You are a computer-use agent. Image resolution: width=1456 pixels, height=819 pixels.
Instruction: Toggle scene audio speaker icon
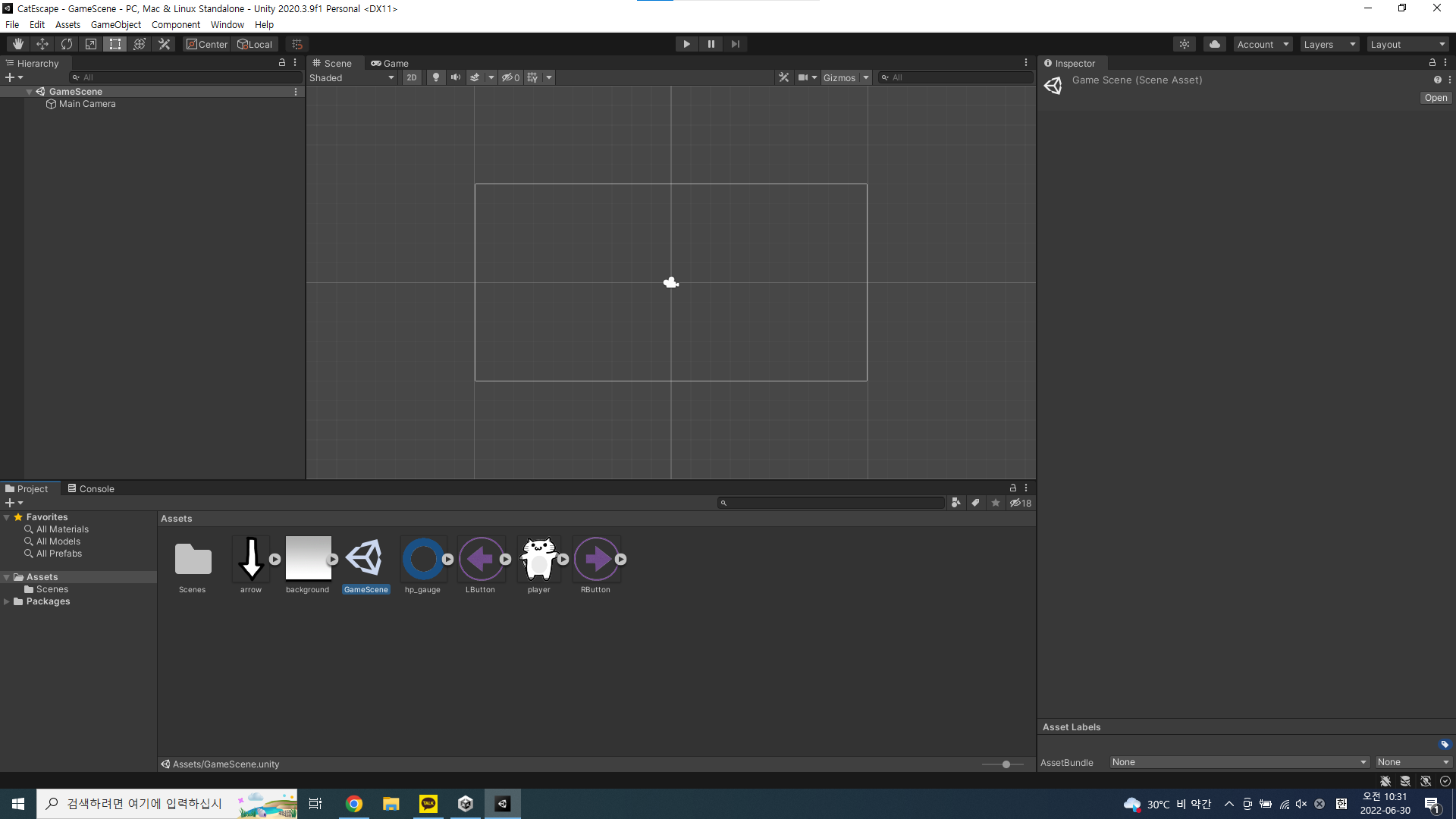tap(455, 77)
